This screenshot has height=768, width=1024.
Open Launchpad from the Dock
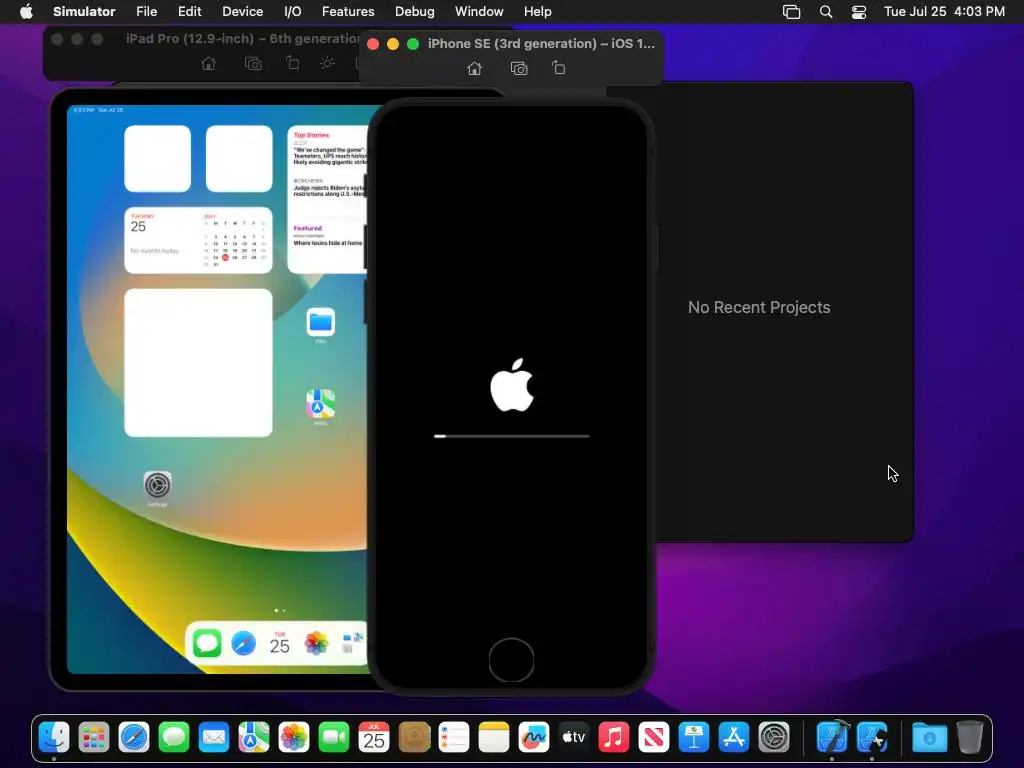(x=93, y=738)
